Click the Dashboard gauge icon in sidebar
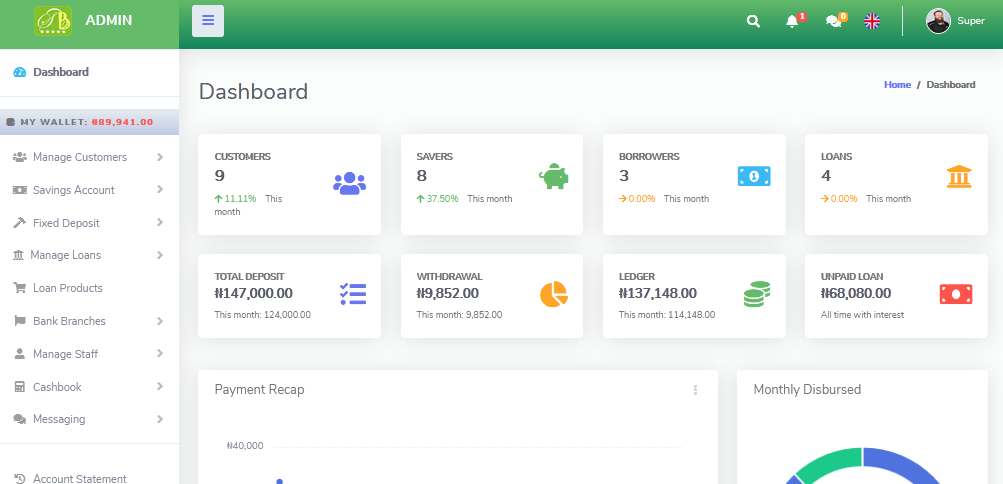Screen dimensions: 1003x484 (x=19, y=72)
